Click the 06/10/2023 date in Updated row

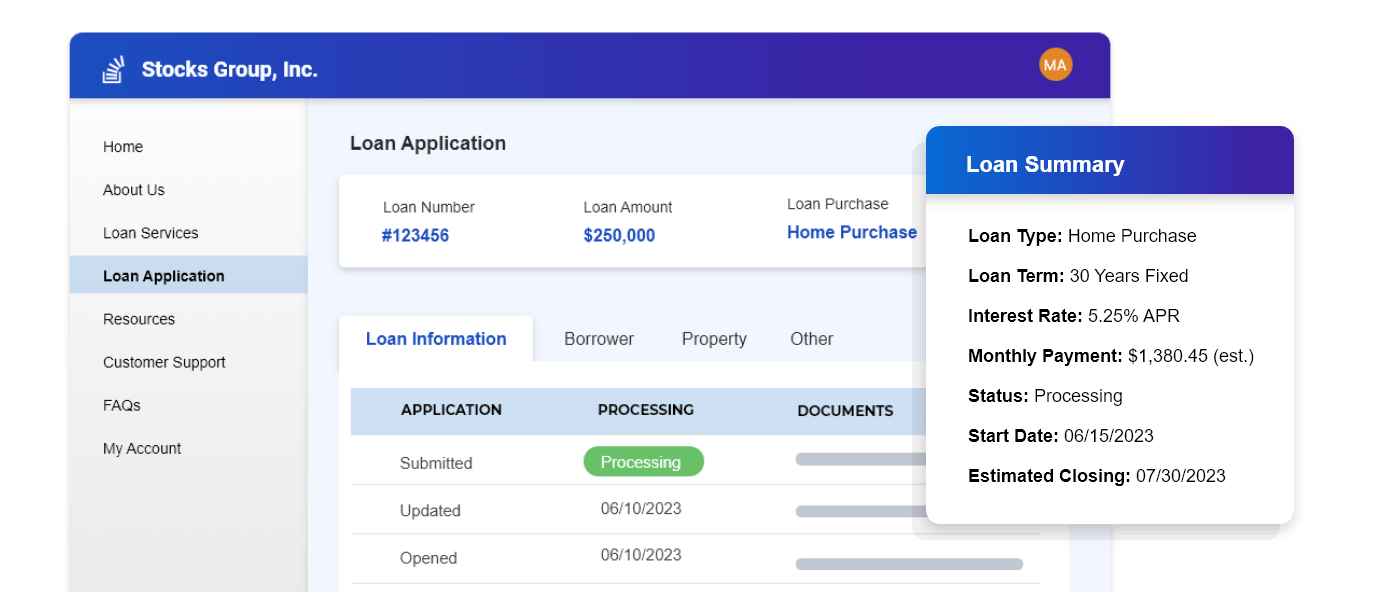tap(641, 509)
